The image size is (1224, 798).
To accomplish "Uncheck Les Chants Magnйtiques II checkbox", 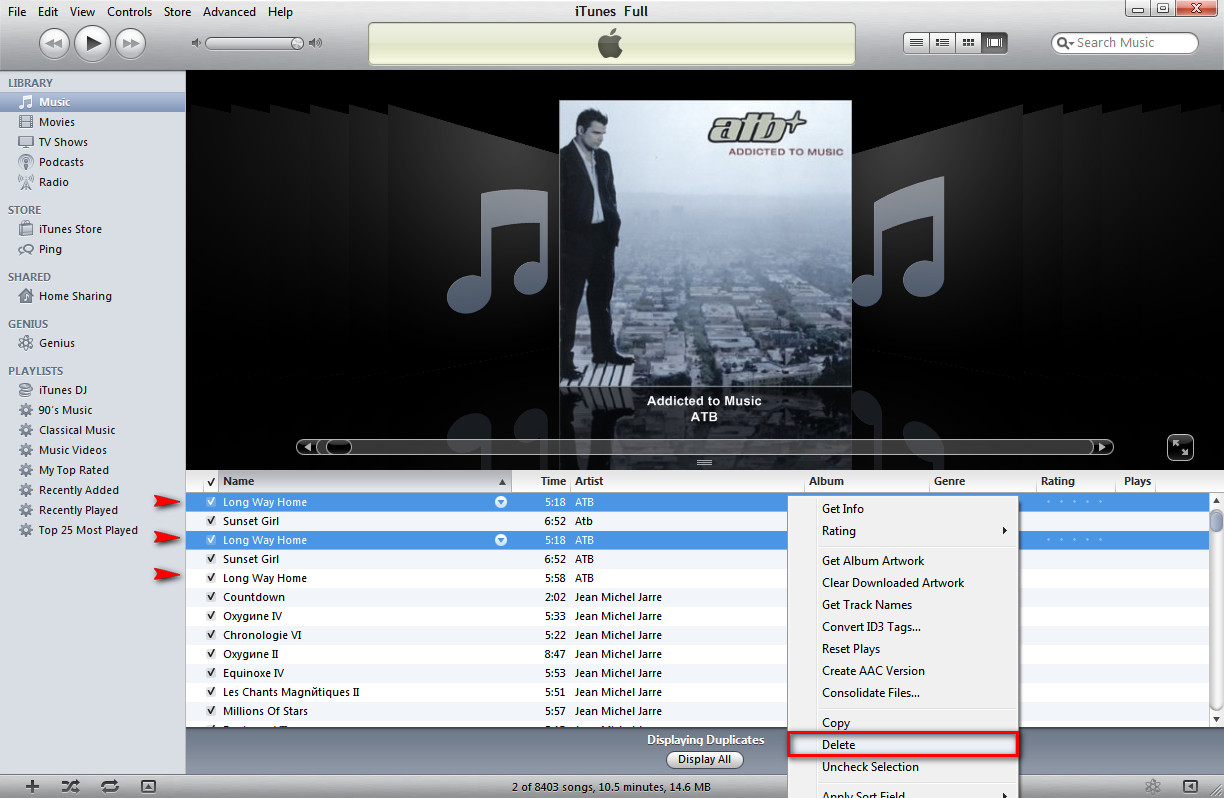I will 211,692.
